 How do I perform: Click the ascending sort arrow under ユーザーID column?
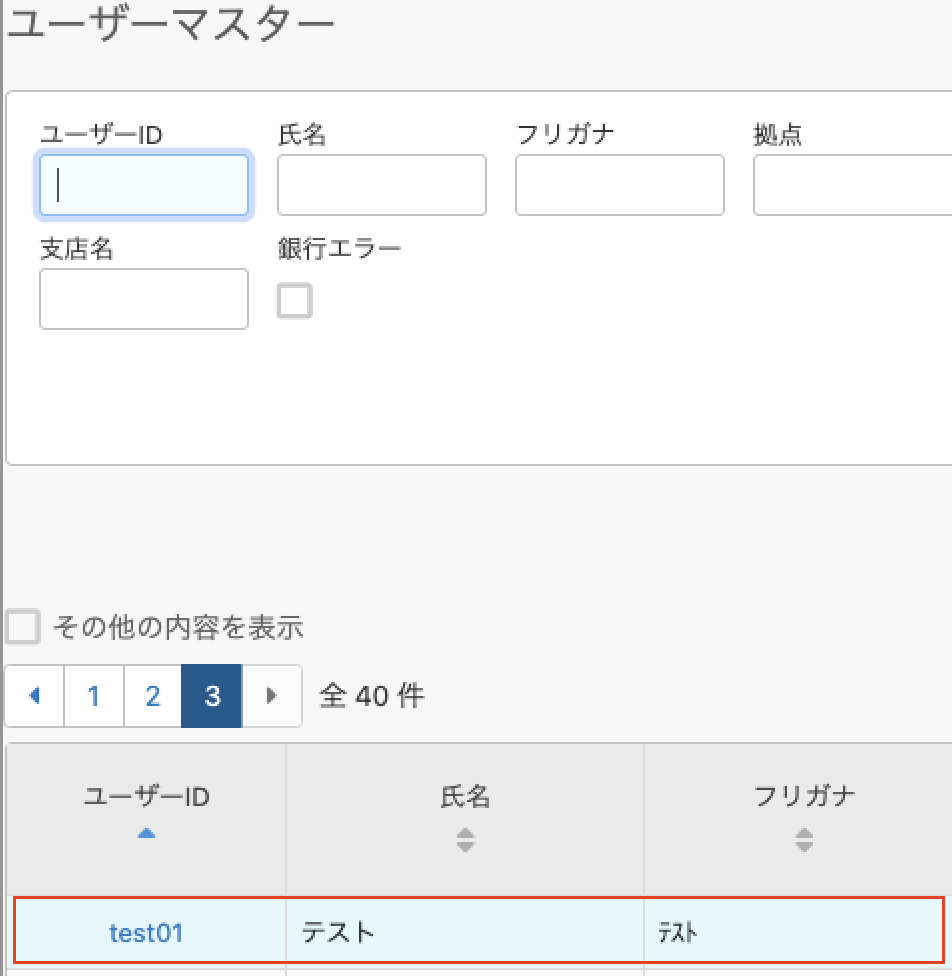pyautogui.click(x=146, y=833)
